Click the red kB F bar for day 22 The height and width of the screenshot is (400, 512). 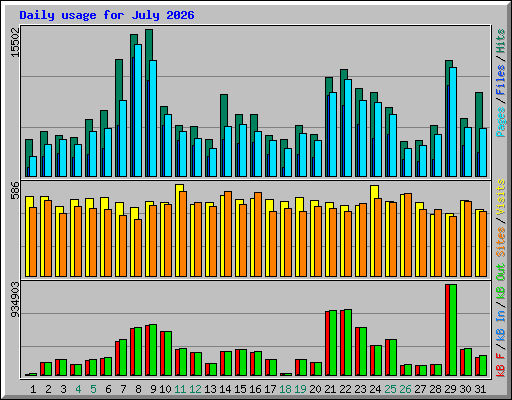pyautogui.click(x=343, y=343)
